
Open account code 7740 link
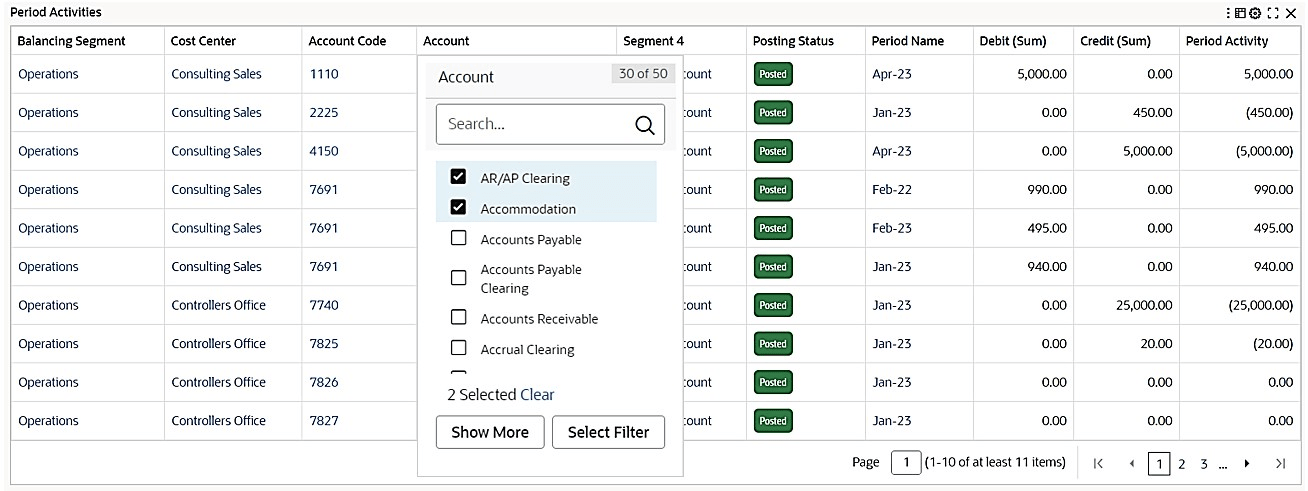pos(324,305)
